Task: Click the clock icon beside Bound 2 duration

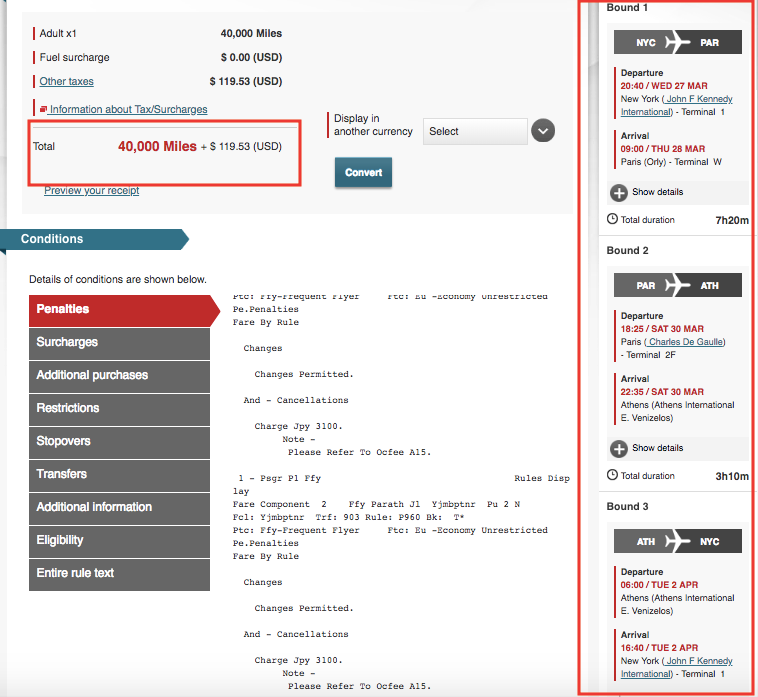Action: pos(612,476)
